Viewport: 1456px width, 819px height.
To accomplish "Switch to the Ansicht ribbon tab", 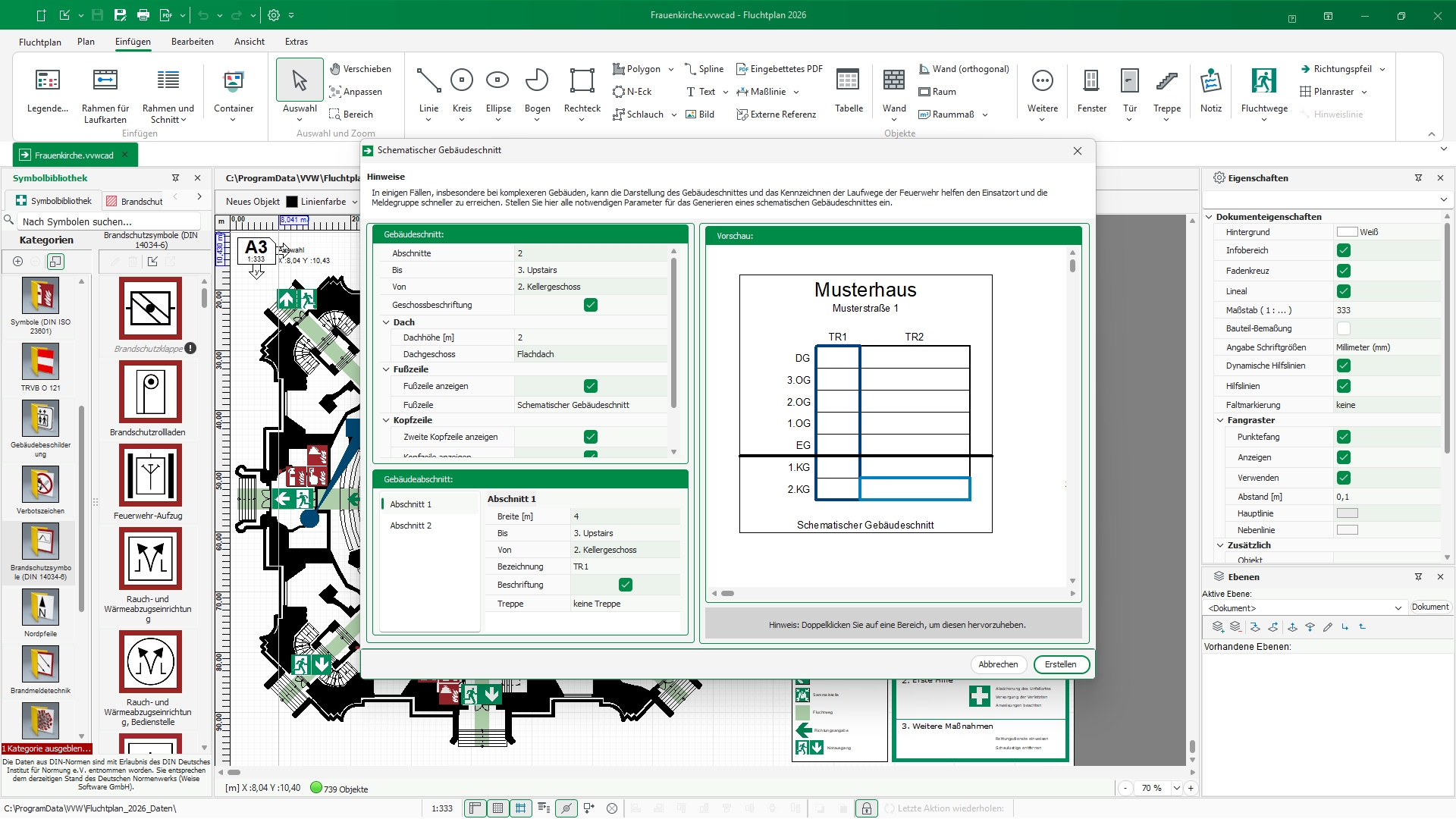I will (249, 42).
